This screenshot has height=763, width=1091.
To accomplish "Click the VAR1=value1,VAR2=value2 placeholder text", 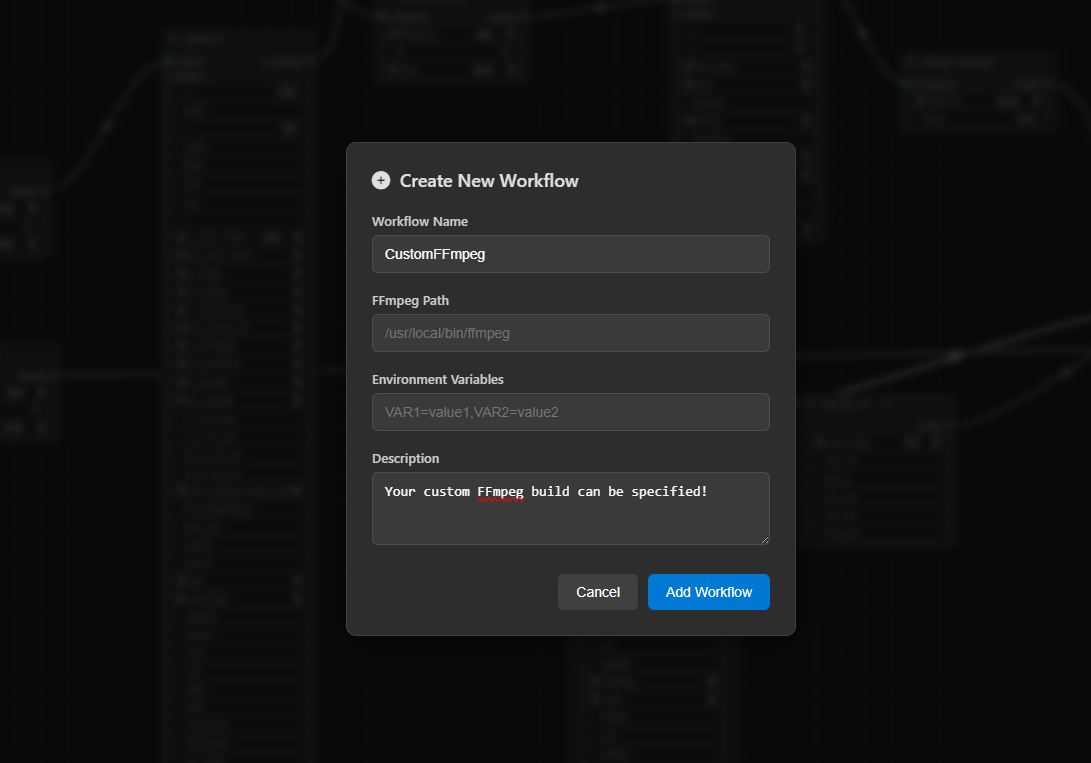I will [x=471, y=412].
